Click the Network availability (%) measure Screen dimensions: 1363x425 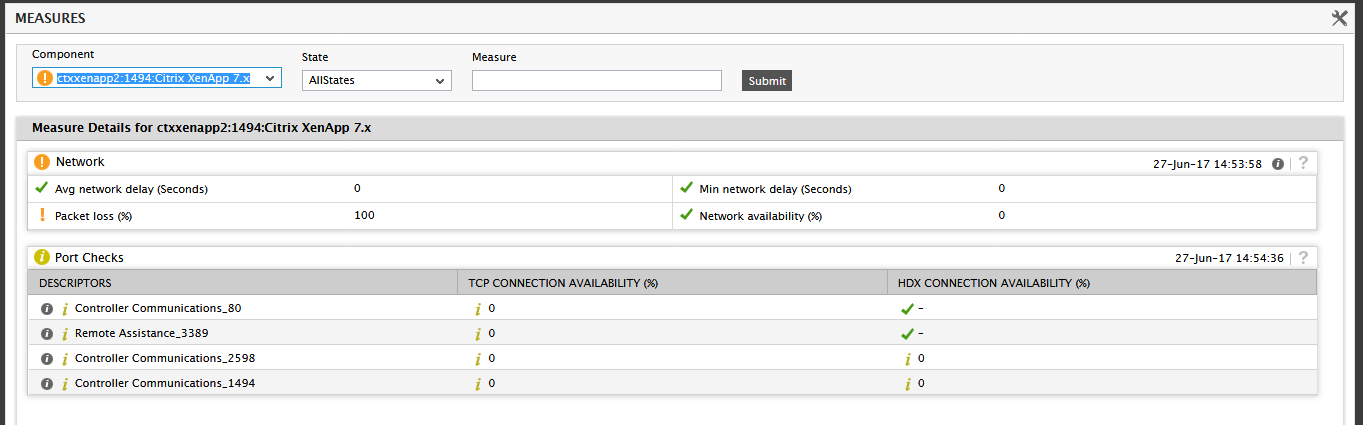click(760, 216)
